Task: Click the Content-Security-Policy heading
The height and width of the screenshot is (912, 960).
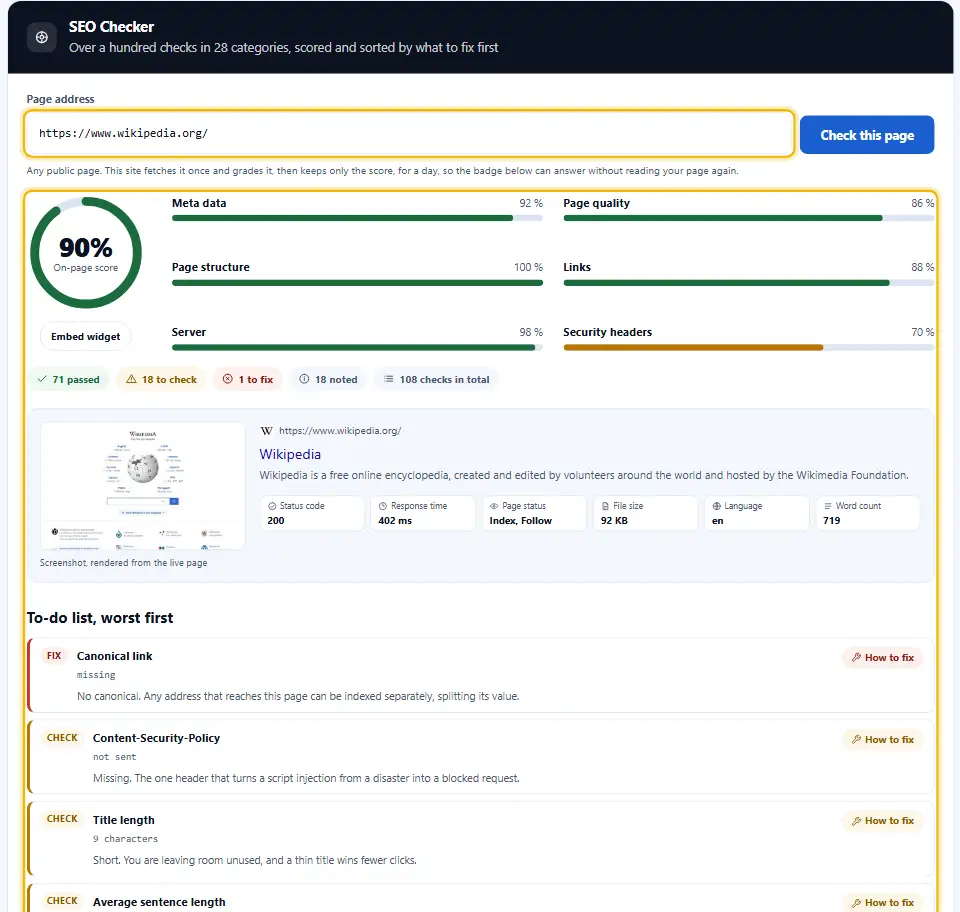Action: tap(156, 738)
